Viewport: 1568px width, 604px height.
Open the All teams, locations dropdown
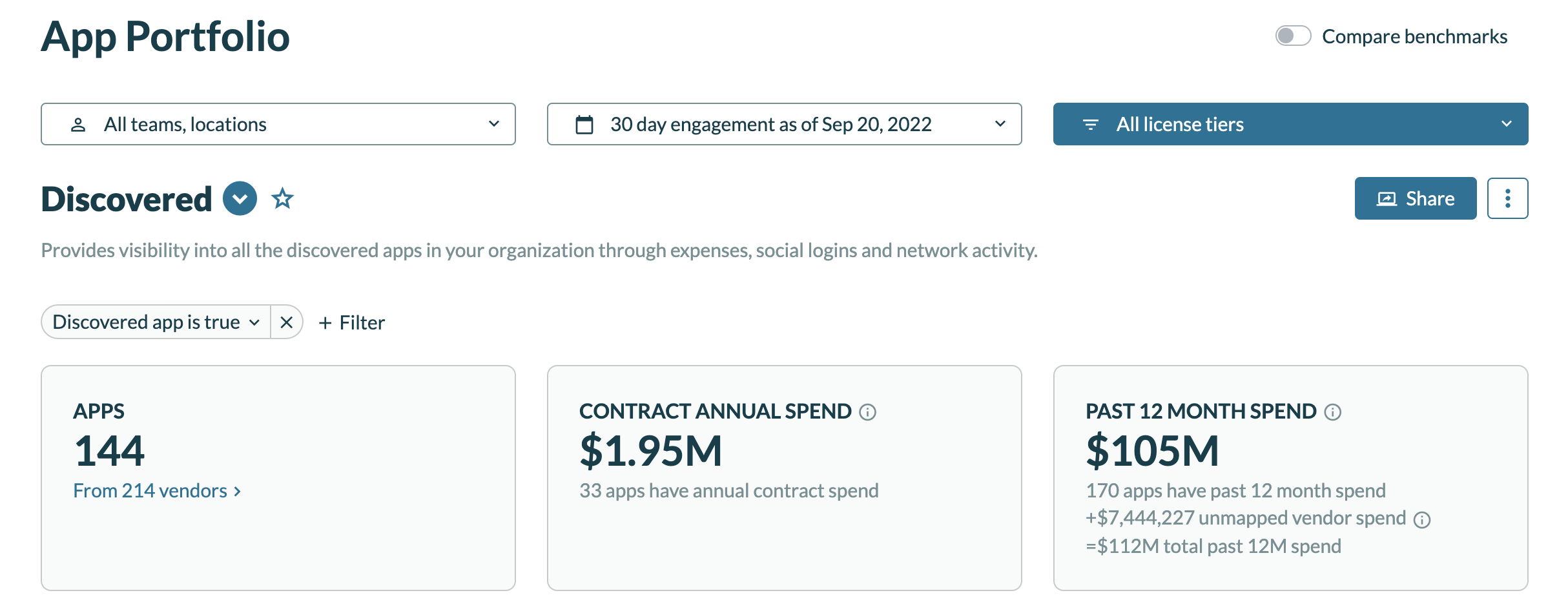pos(278,124)
